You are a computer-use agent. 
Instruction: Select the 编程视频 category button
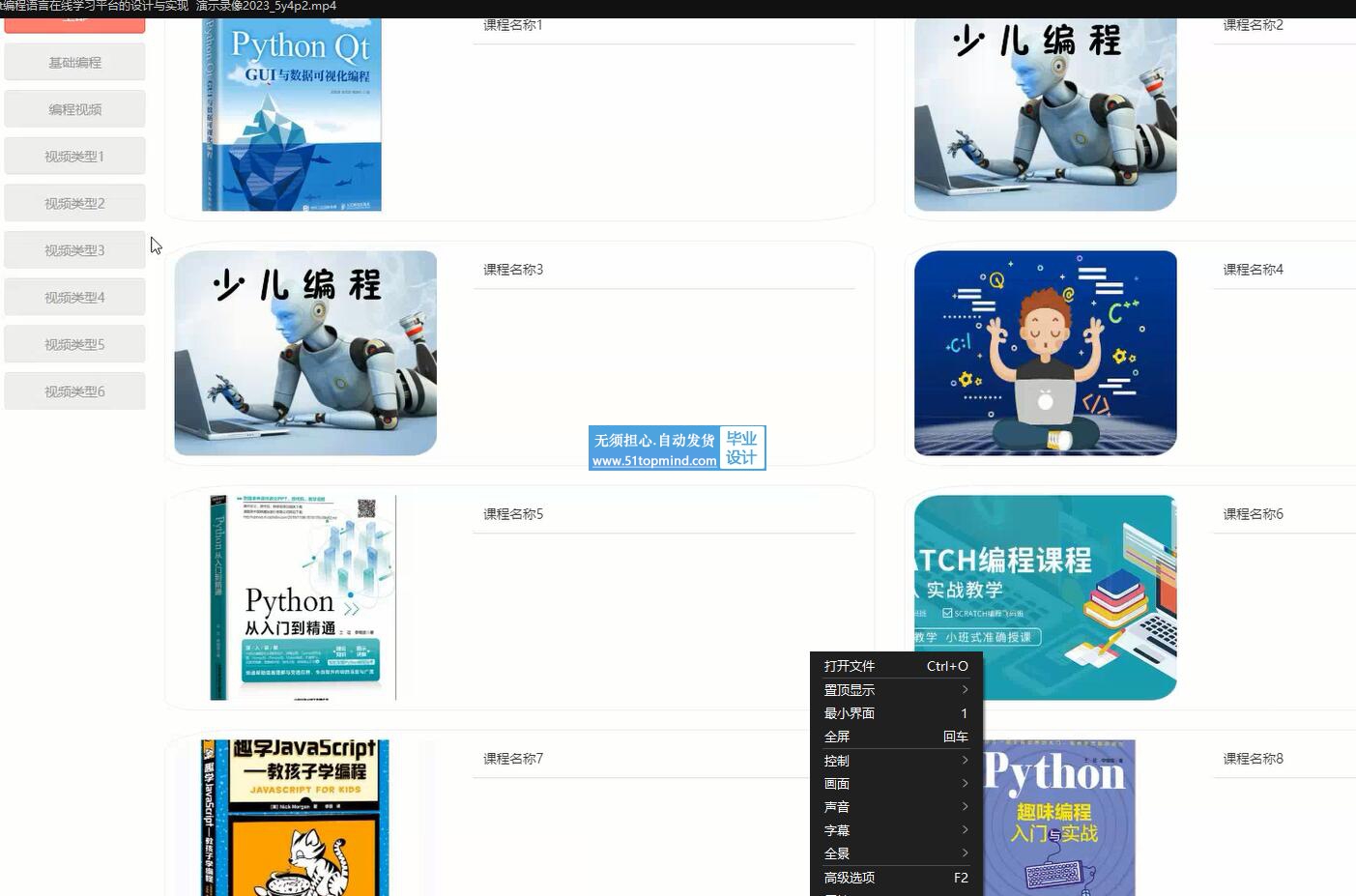coord(74,109)
